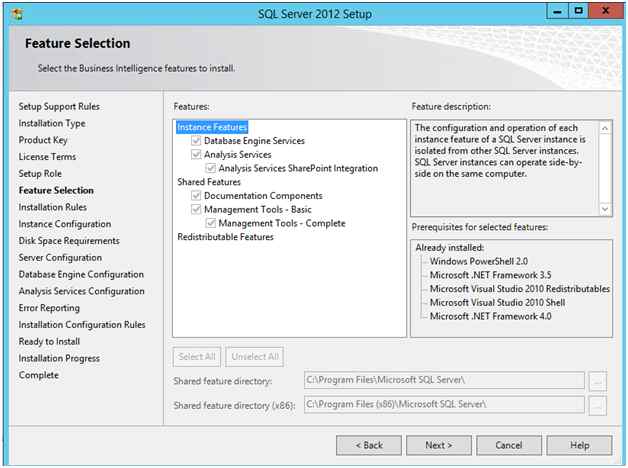Go back with the Back button
The width and height of the screenshot is (628, 468).
[369, 445]
